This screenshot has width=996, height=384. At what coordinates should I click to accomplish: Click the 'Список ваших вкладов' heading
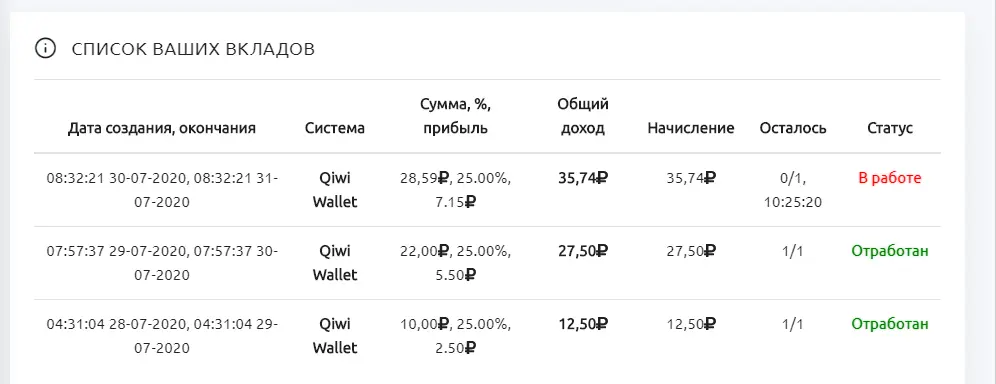pos(193,50)
